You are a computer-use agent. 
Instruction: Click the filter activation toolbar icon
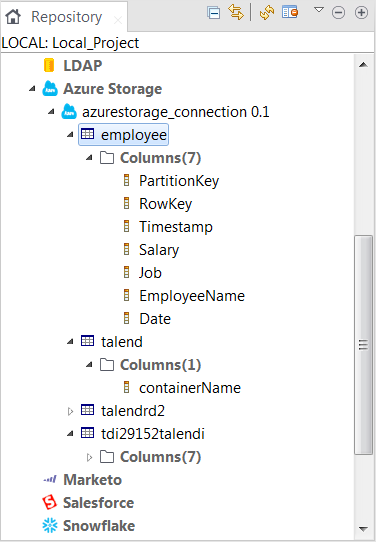point(290,12)
